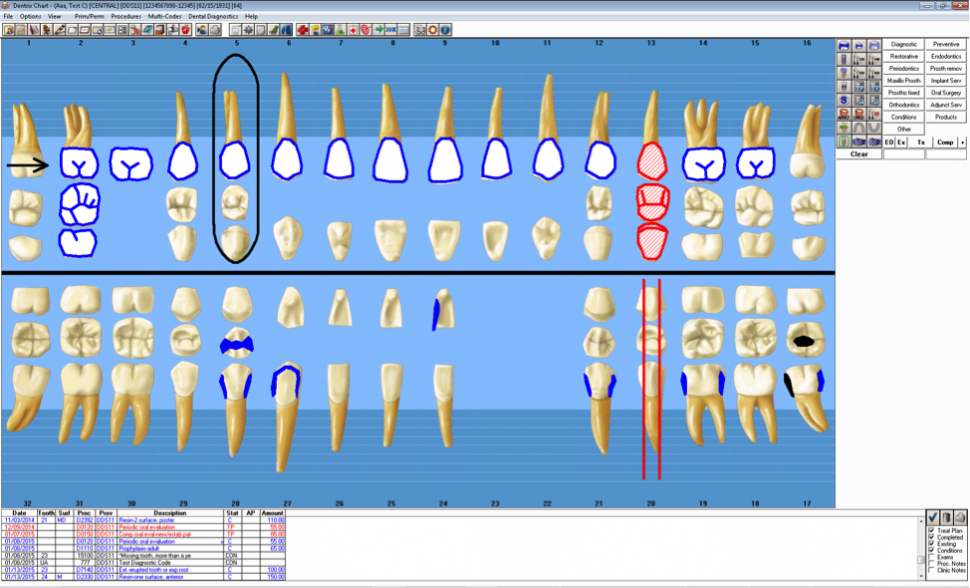The width and height of the screenshot is (970, 588).
Task: Click the blue information icon at toolbar's right end
Action: (x=445, y=29)
